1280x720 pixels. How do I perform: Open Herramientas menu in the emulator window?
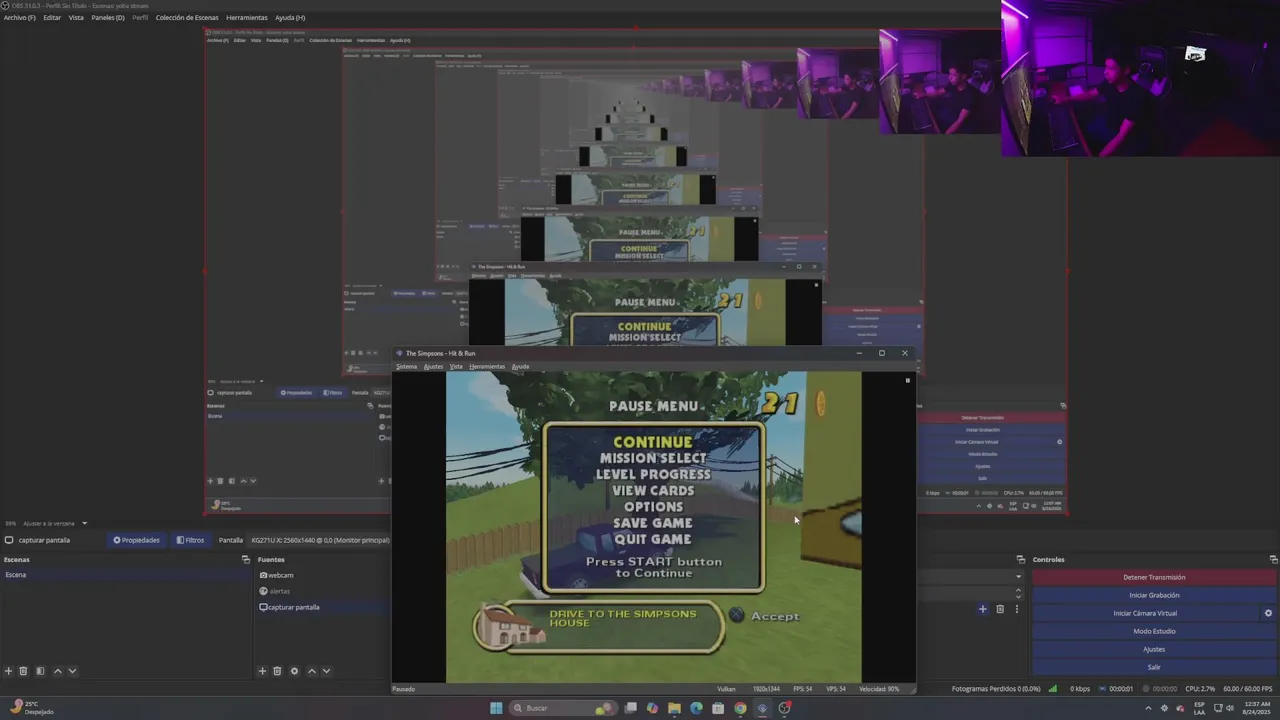487,366
